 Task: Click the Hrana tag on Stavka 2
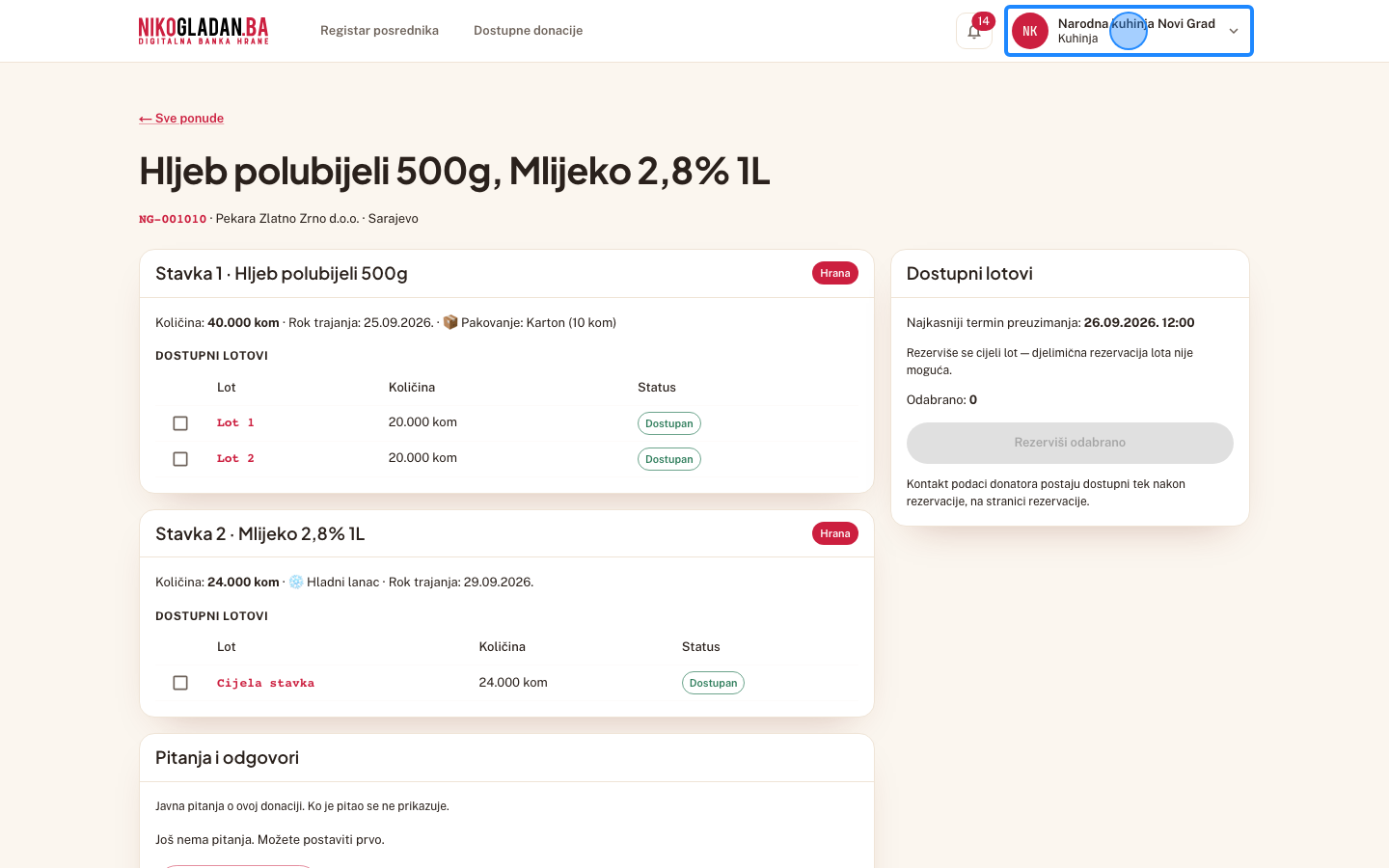[835, 533]
